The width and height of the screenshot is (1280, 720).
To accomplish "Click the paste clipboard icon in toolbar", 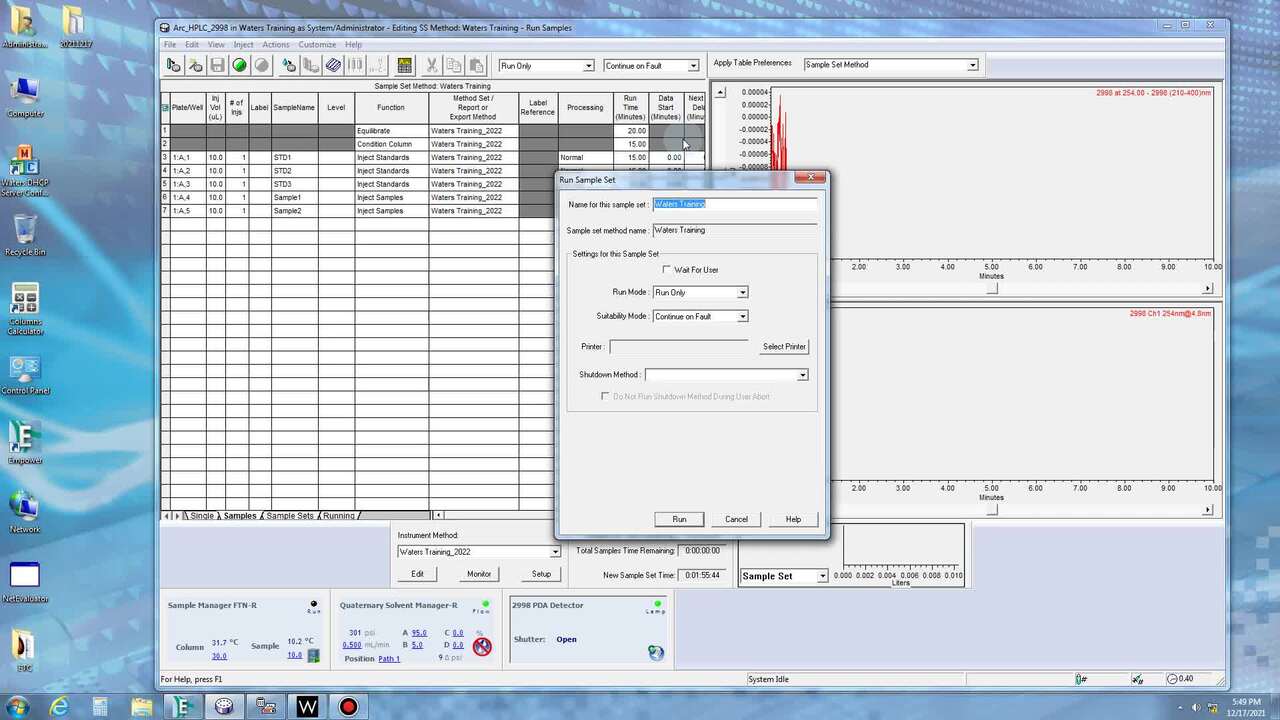I will tap(477, 65).
